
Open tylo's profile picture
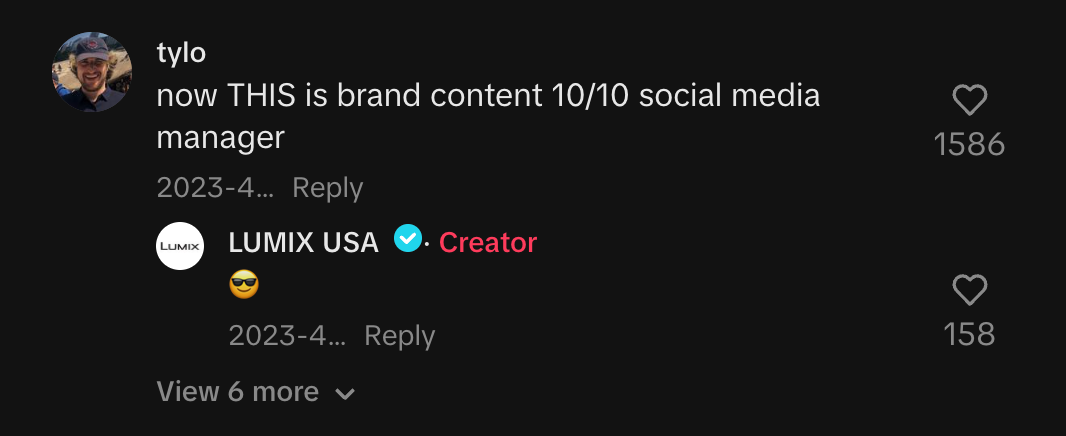pyautogui.click(x=92, y=72)
